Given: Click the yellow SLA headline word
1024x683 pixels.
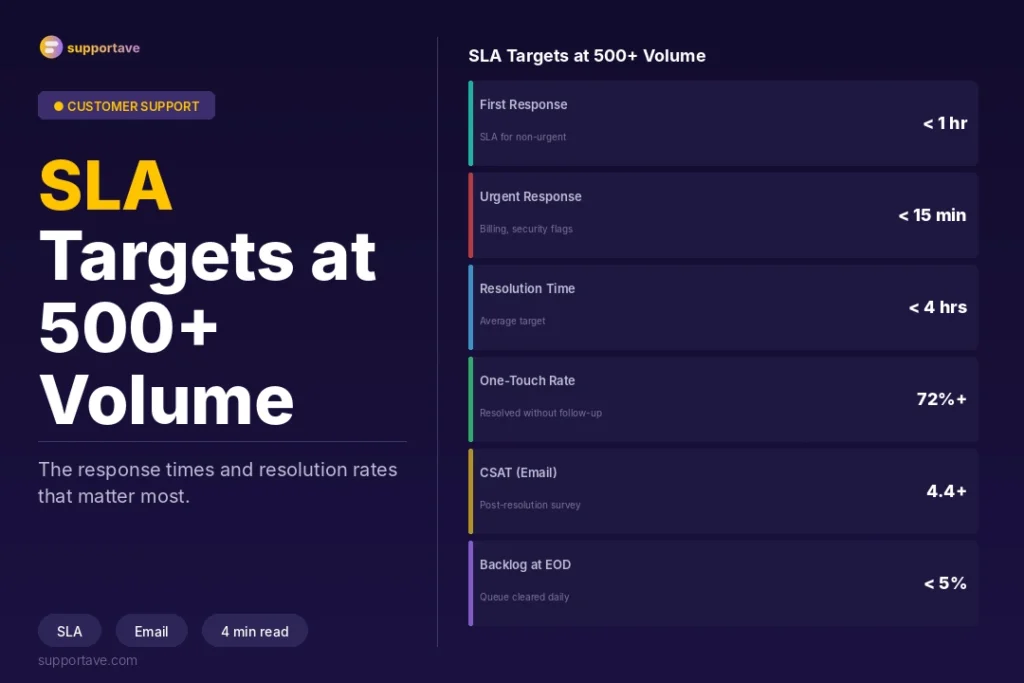Looking at the screenshot, I should [x=106, y=186].
